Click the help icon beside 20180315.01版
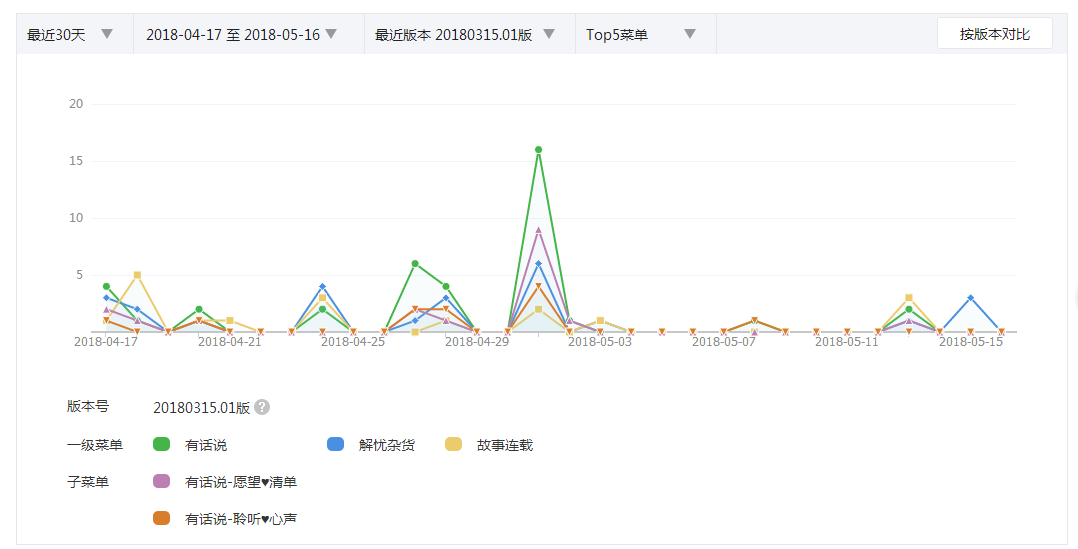 tap(262, 407)
